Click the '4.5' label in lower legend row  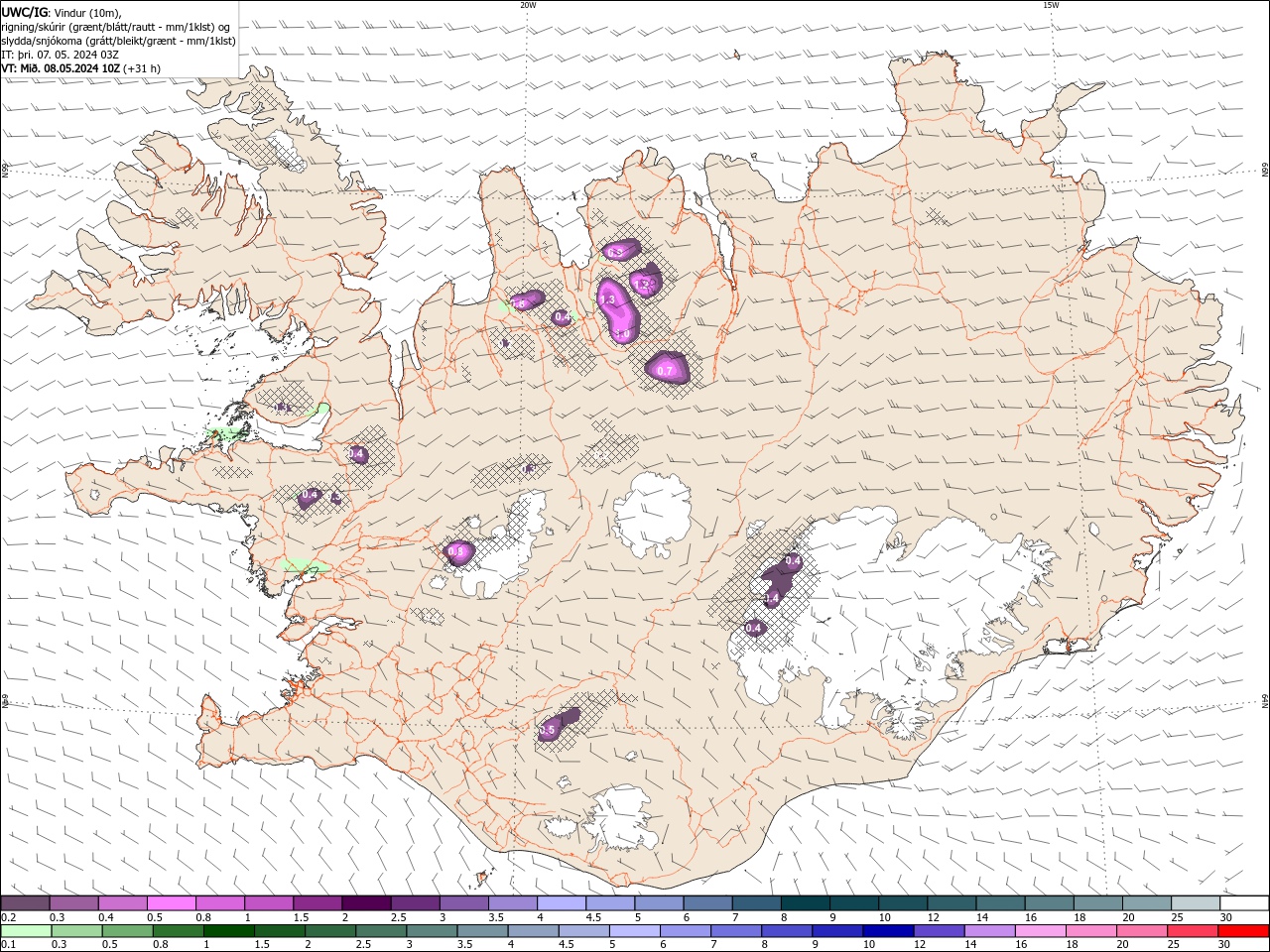[x=566, y=945]
